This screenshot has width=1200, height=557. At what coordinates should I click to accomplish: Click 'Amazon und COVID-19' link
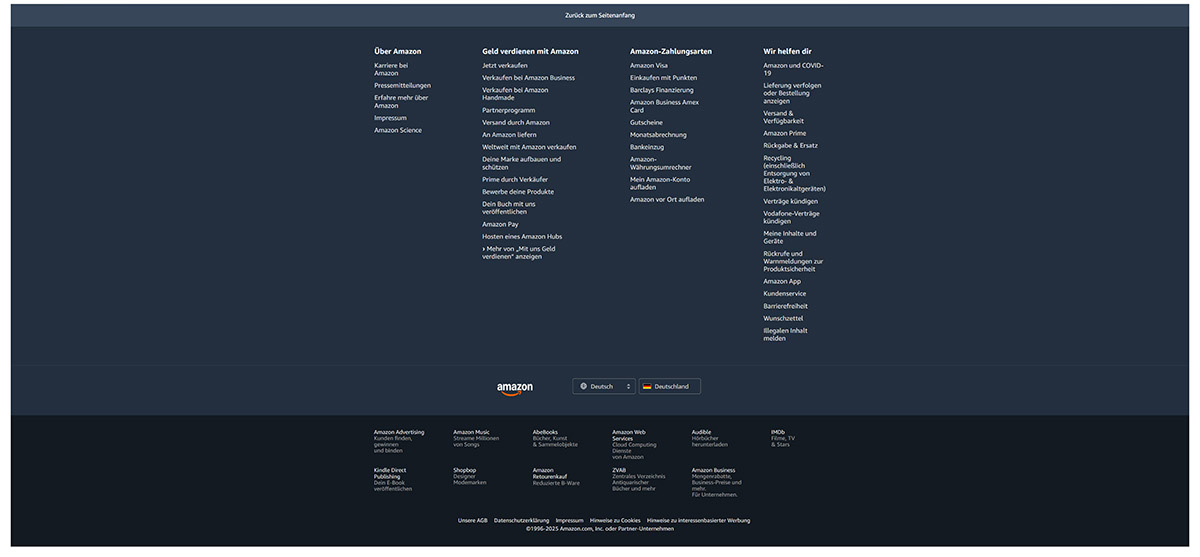pyautogui.click(x=794, y=69)
